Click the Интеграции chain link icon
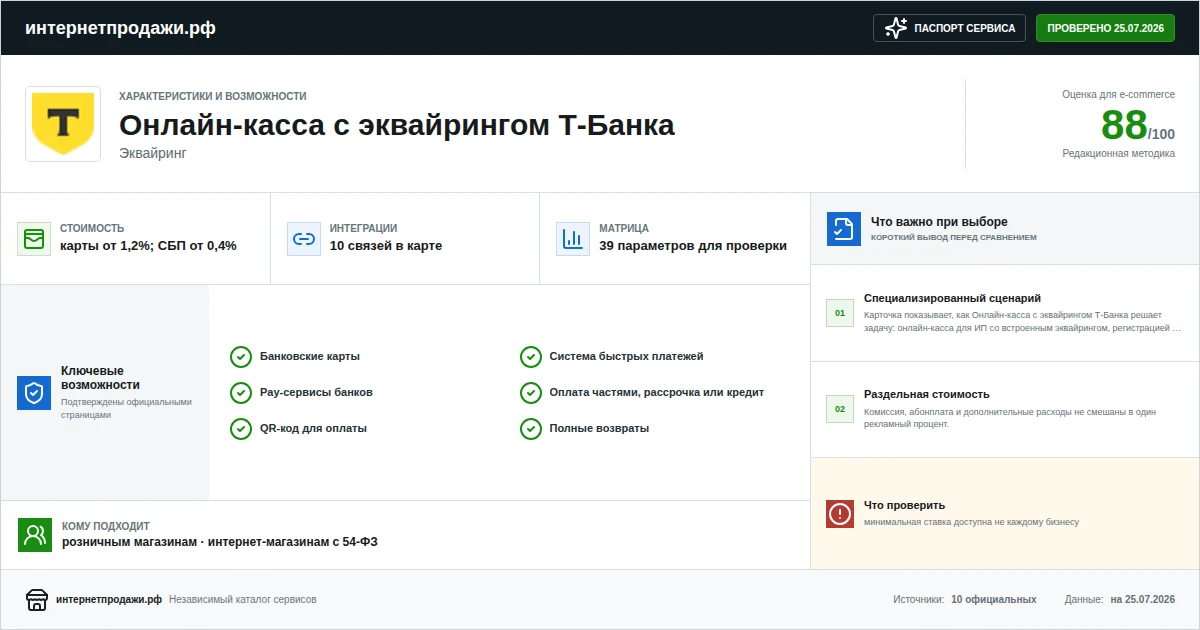This screenshot has width=1200, height=630. (x=303, y=239)
